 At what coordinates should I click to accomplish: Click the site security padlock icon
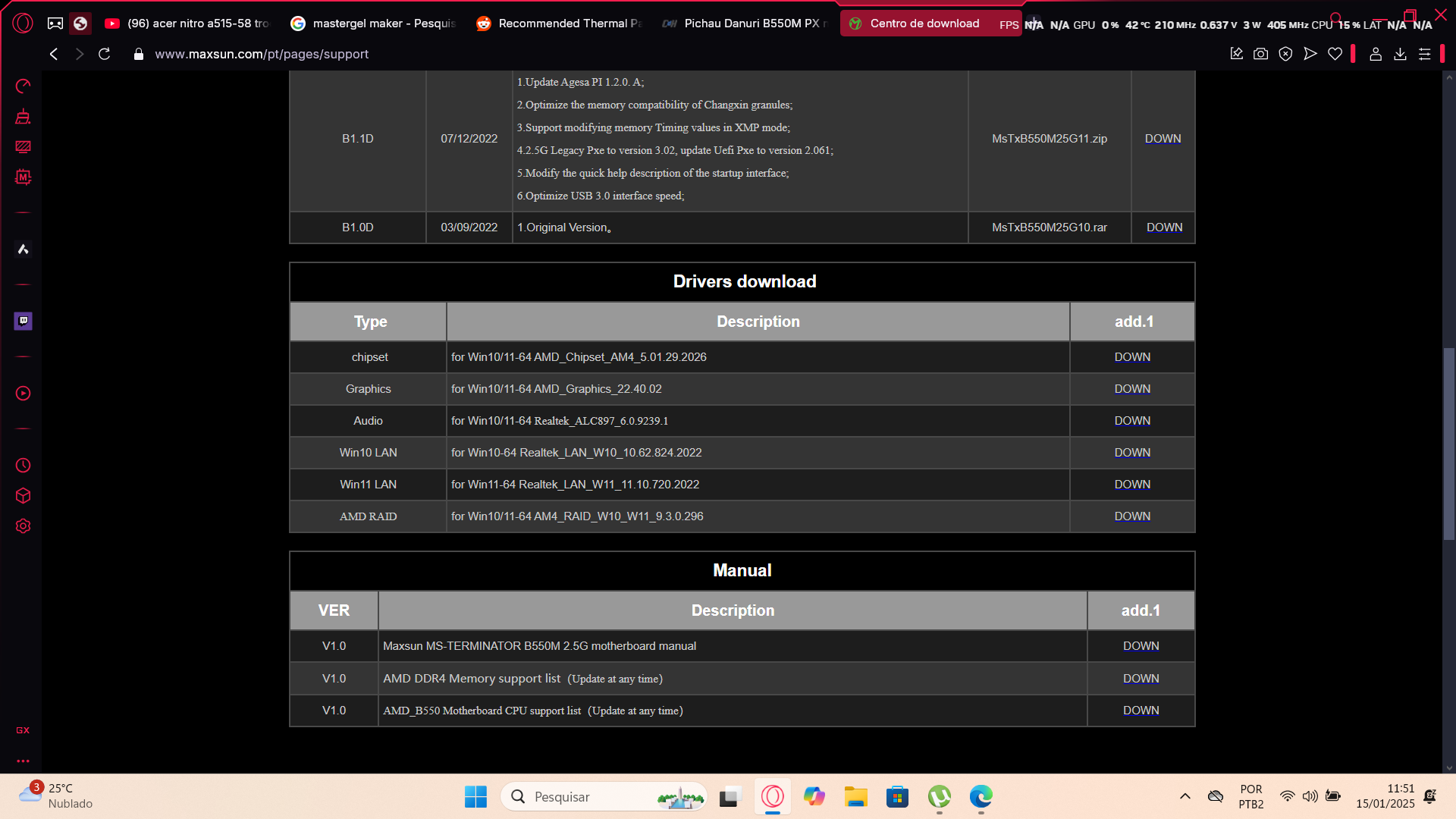click(x=138, y=54)
